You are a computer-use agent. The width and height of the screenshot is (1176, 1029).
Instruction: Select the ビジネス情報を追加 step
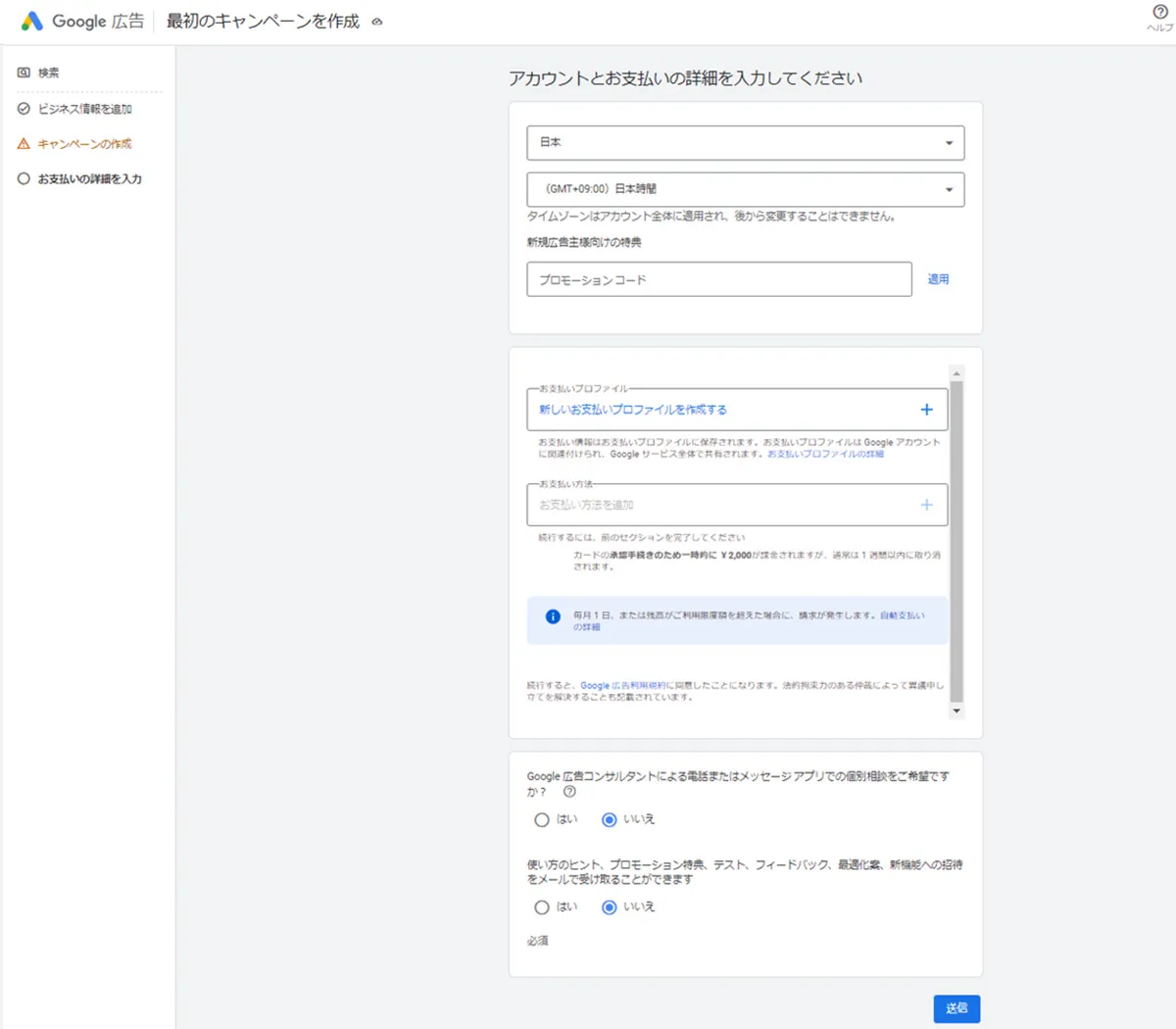click(83, 108)
